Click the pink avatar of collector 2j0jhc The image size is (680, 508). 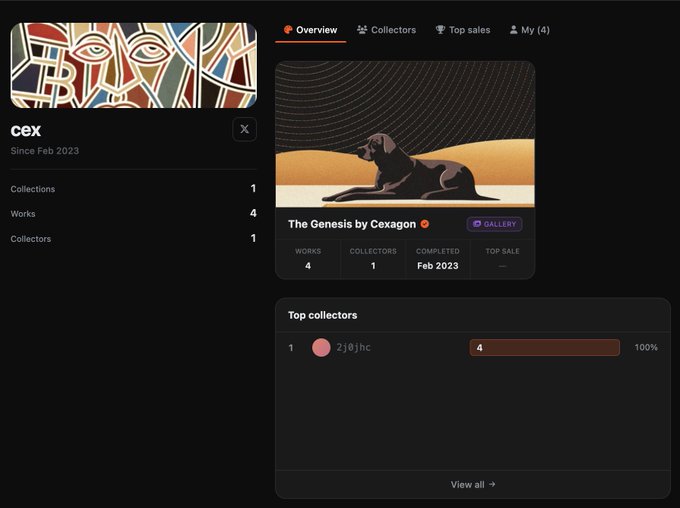tap(321, 347)
